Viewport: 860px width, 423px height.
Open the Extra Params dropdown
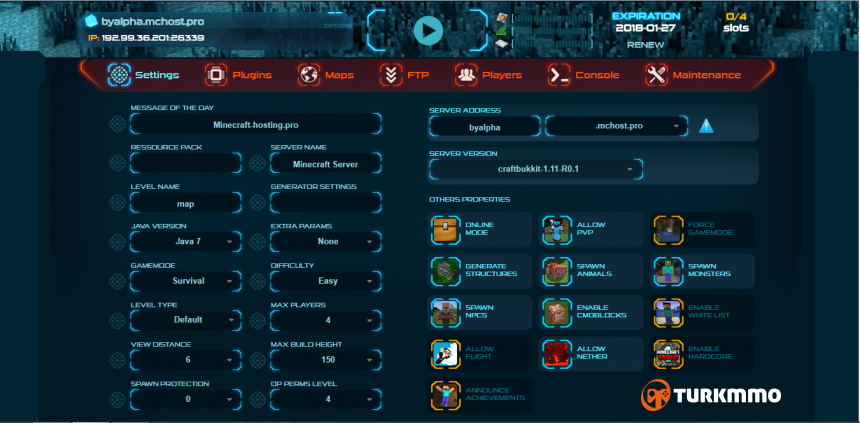(x=326, y=241)
